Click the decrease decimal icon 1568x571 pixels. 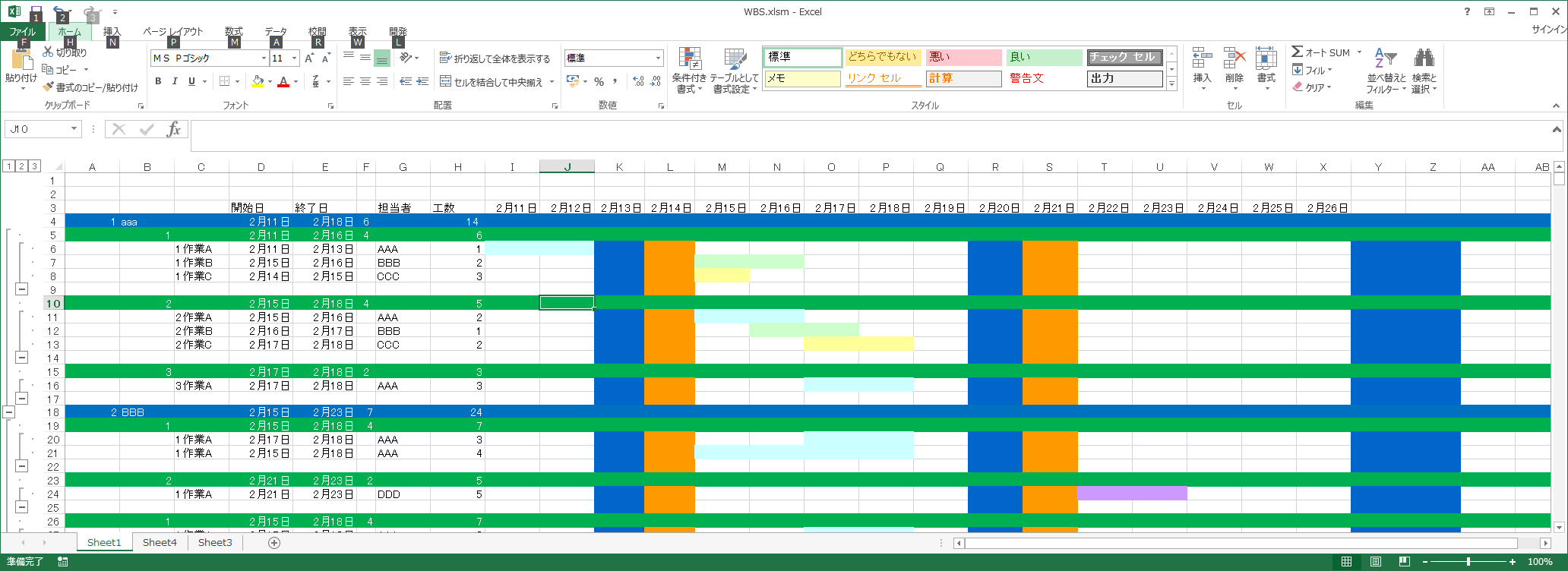656,81
